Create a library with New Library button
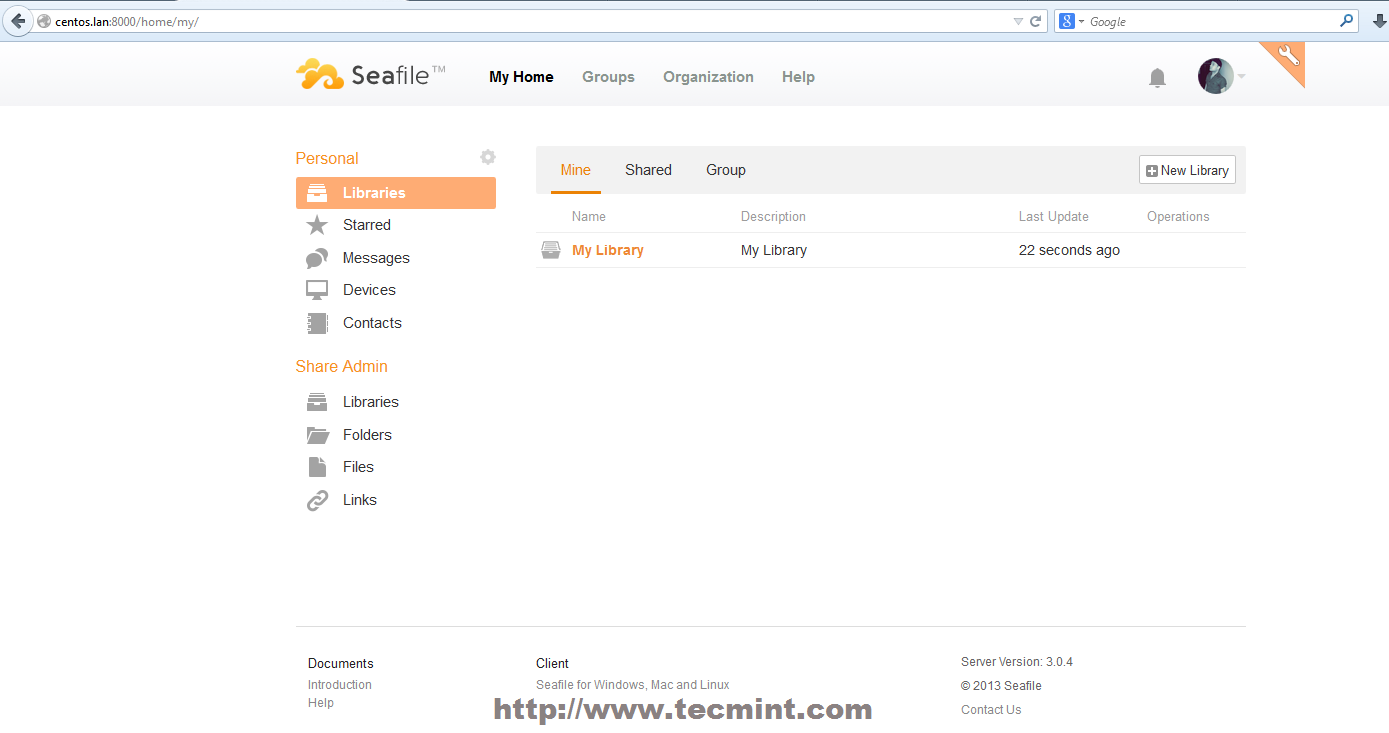The height and width of the screenshot is (733, 1389). click(1187, 170)
